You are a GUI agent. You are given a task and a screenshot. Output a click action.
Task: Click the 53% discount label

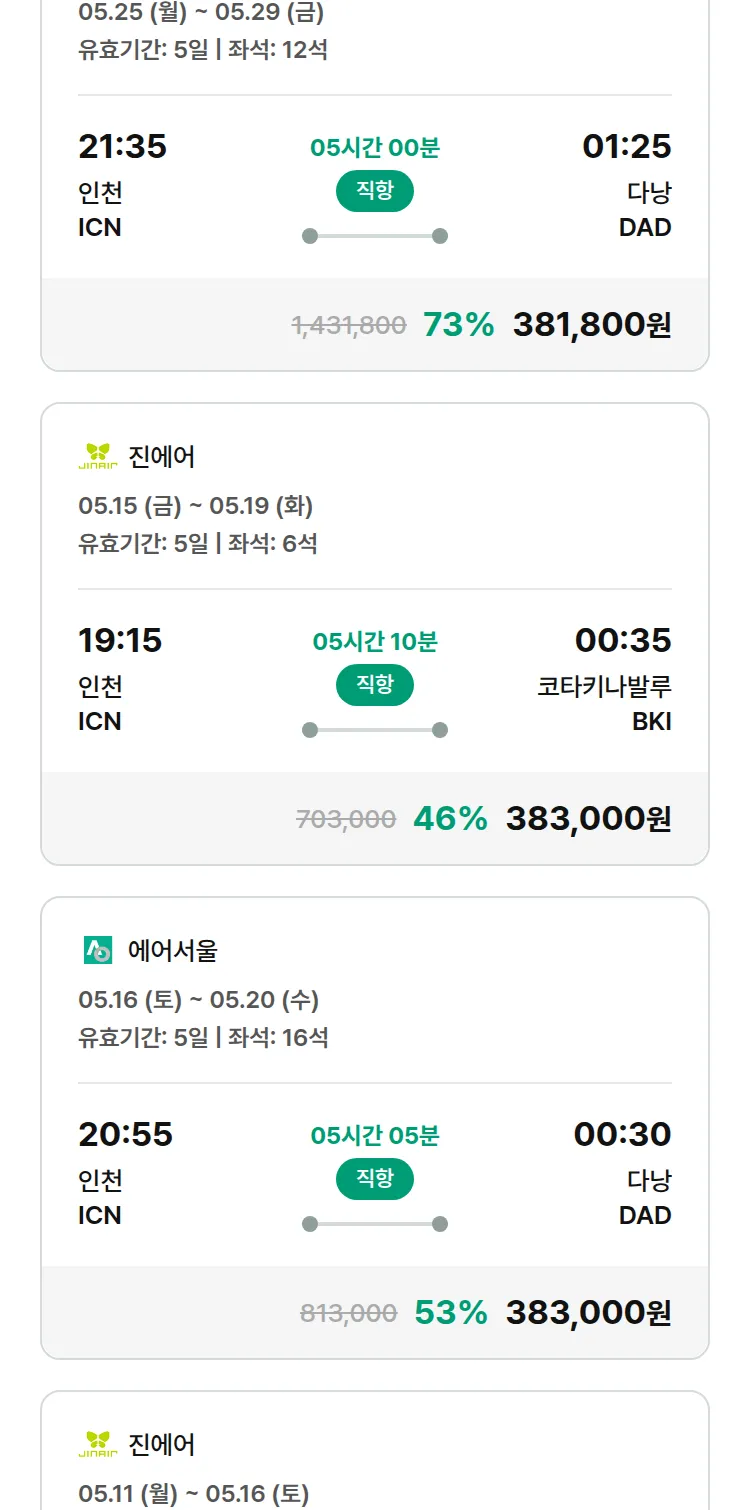451,1313
